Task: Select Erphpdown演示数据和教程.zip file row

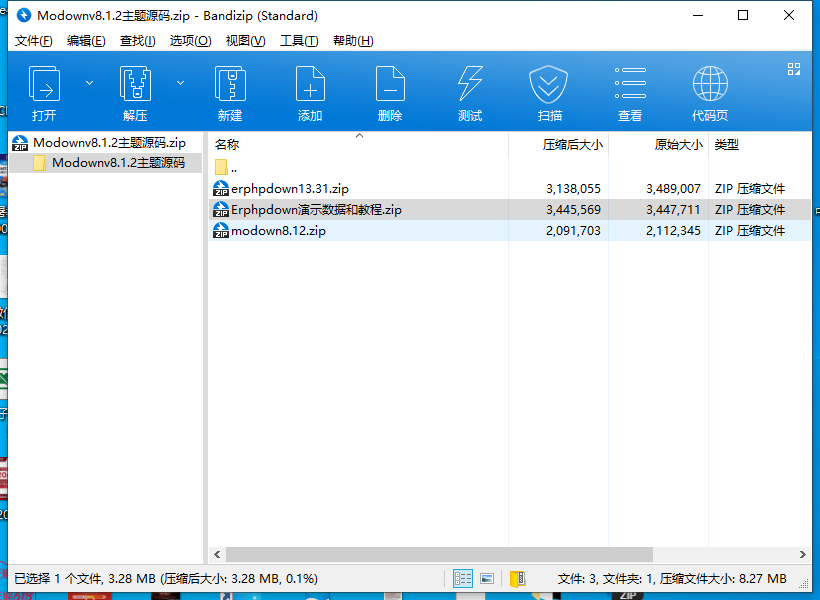Action: (x=510, y=210)
